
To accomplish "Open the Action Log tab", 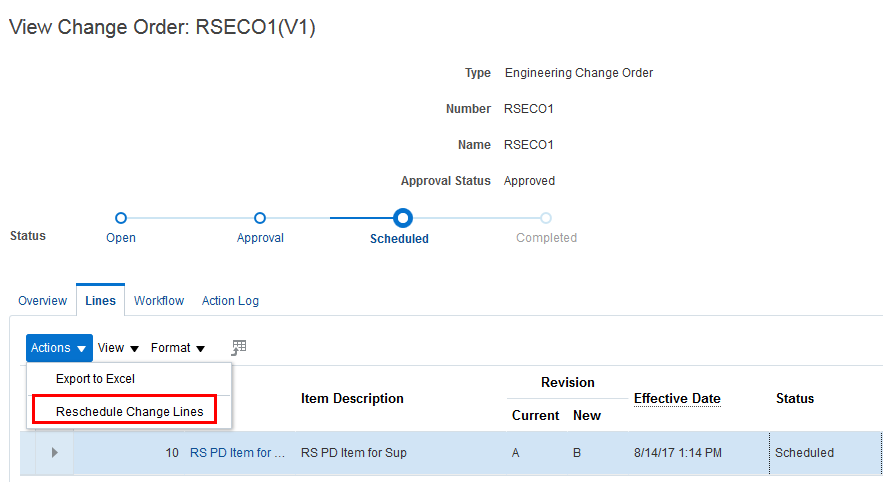I will [230, 301].
